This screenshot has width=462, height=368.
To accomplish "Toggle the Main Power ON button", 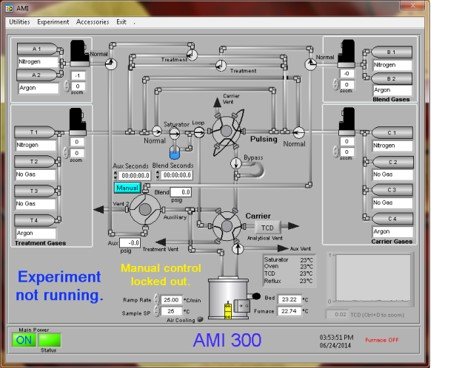I will [24, 340].
